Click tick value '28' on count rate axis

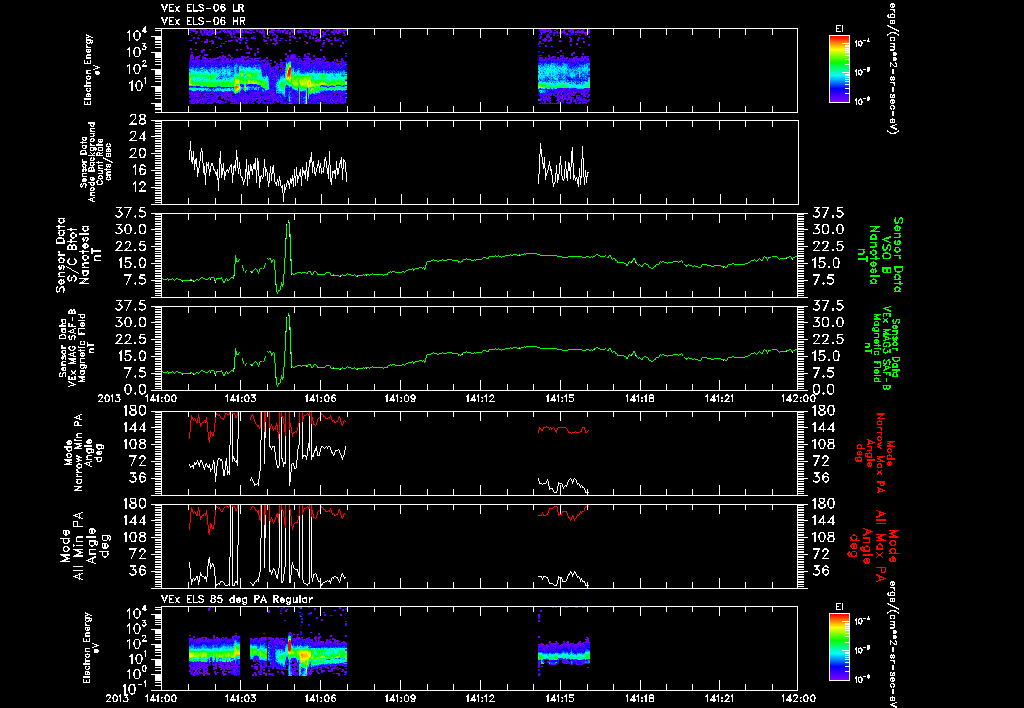tap(137, 120)
